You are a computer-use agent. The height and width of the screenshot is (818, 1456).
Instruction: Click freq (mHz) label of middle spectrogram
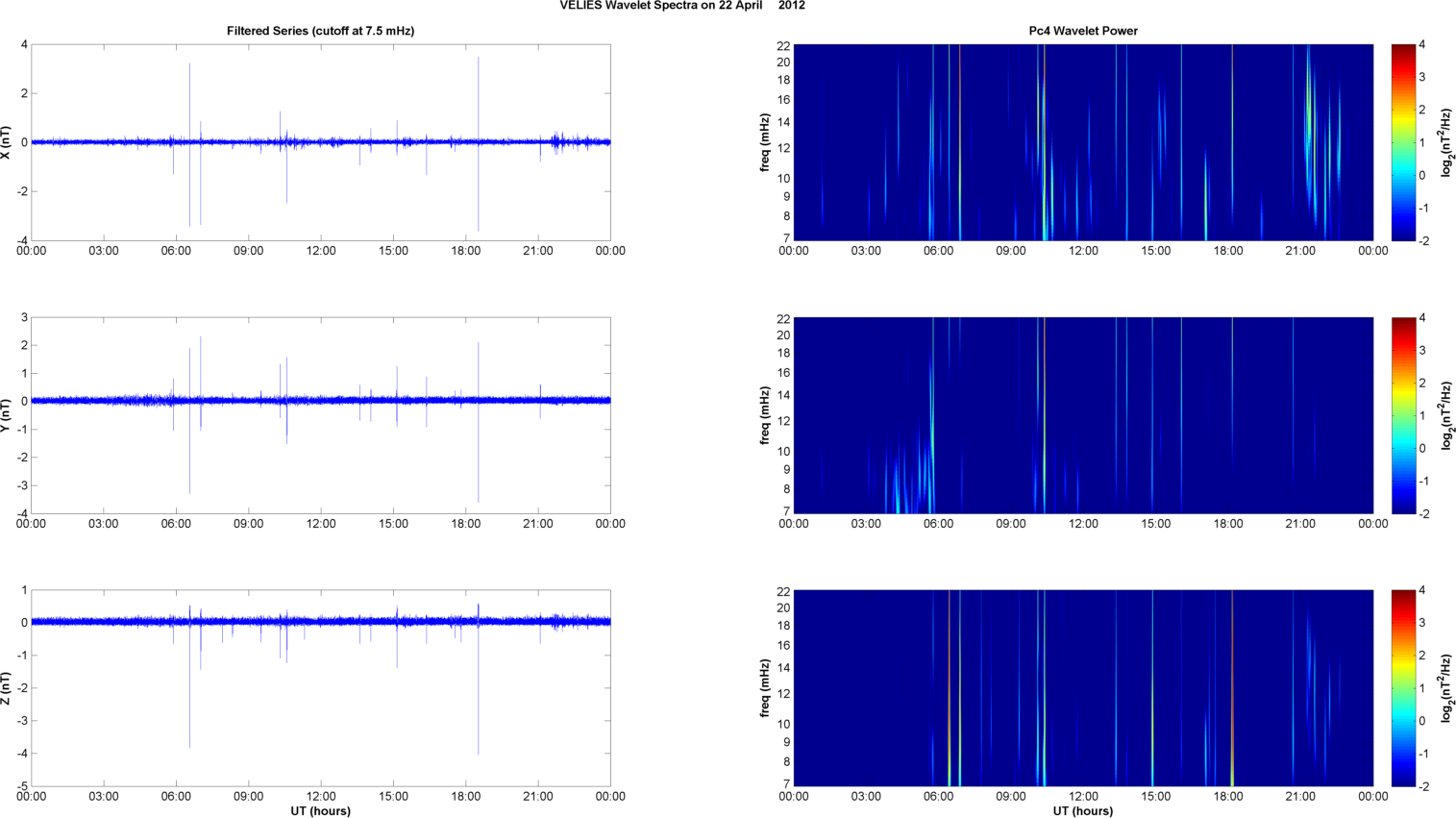765,415
